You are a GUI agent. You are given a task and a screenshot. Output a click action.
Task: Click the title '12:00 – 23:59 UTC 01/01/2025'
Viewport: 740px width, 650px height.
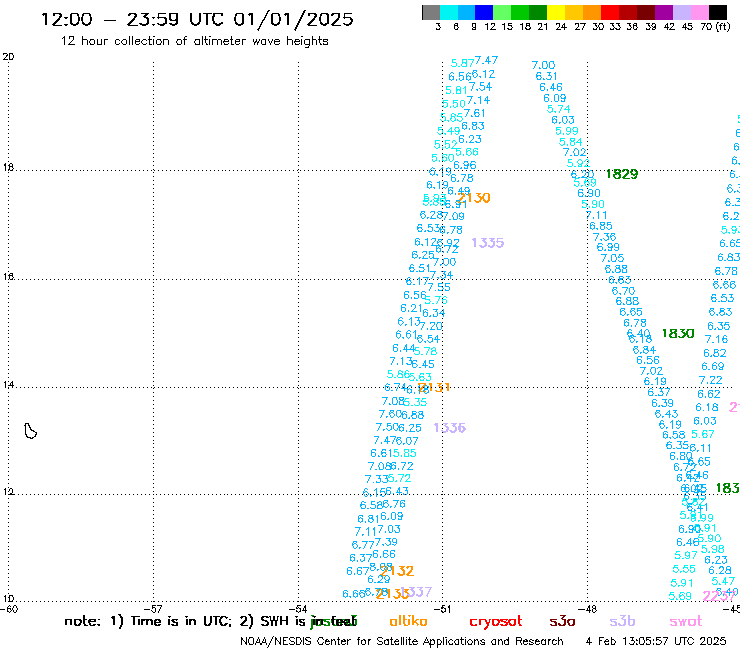197,19
